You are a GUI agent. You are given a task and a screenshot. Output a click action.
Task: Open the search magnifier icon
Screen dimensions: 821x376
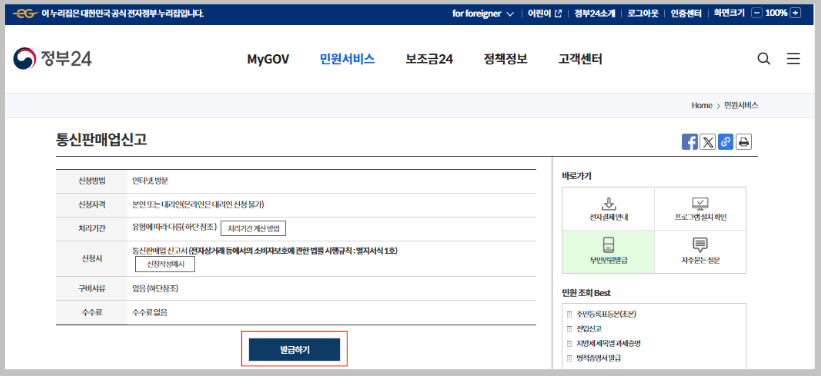point(764,59)
